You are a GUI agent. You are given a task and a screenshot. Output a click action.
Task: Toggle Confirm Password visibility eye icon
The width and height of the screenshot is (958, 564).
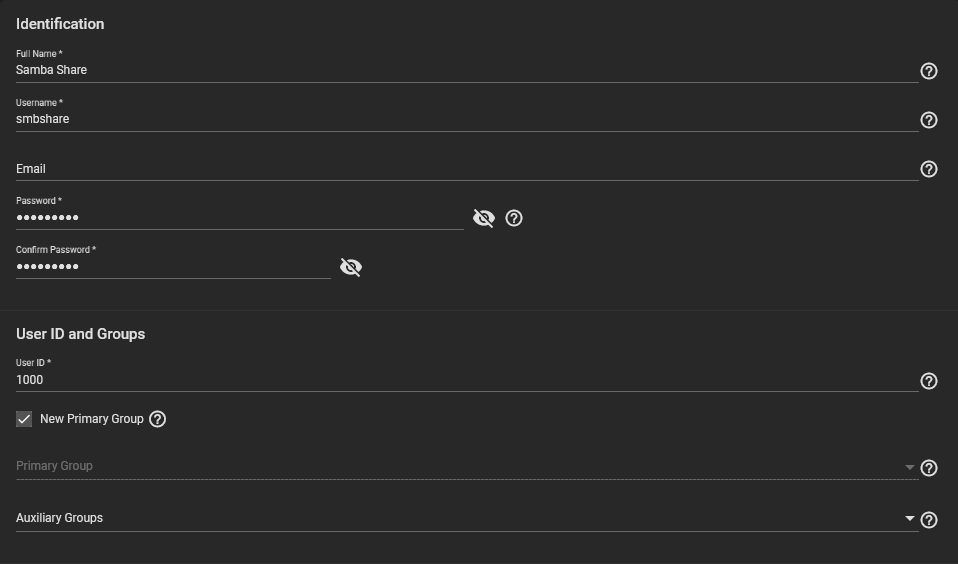[351, 267]
